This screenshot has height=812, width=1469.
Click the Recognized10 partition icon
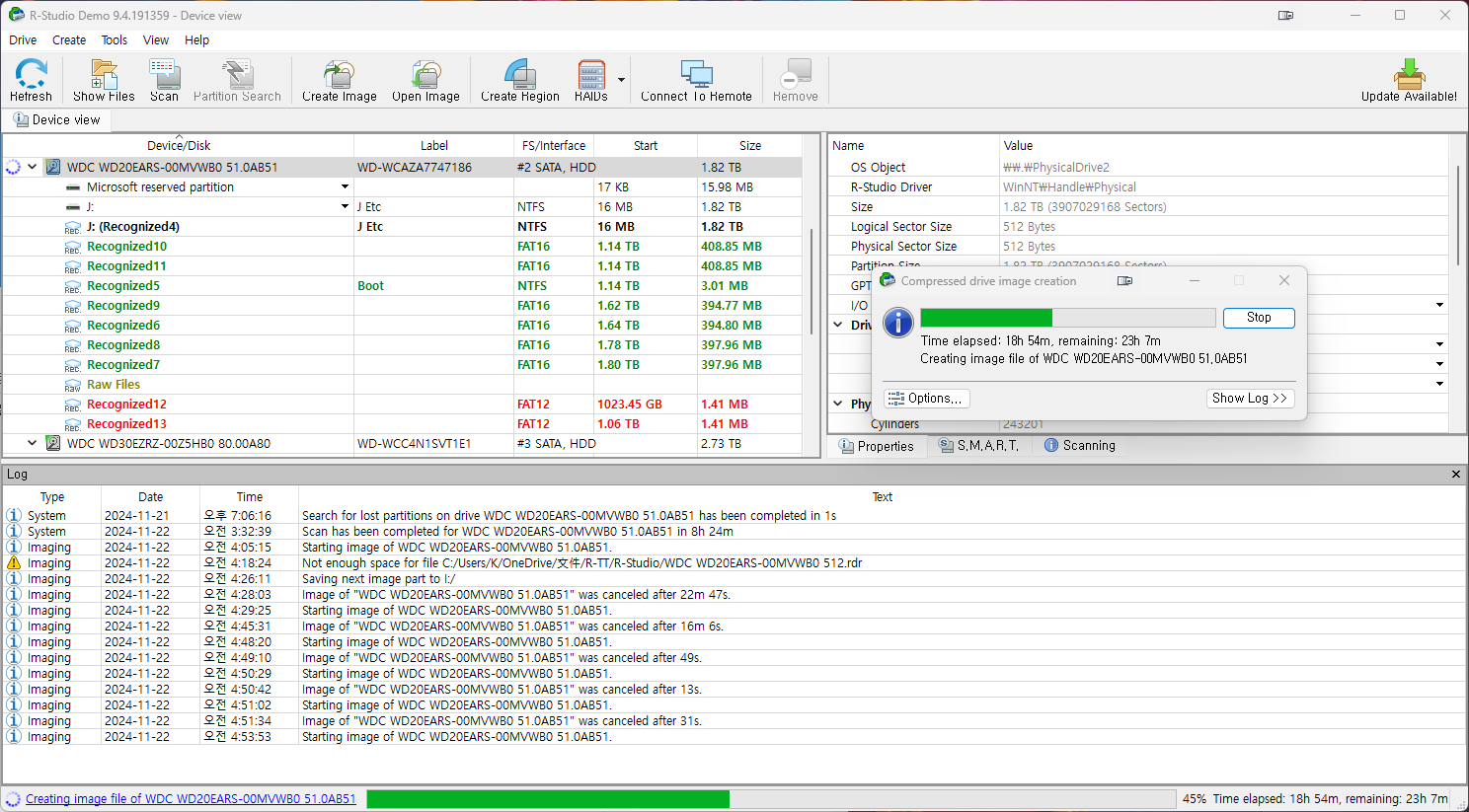72,247
